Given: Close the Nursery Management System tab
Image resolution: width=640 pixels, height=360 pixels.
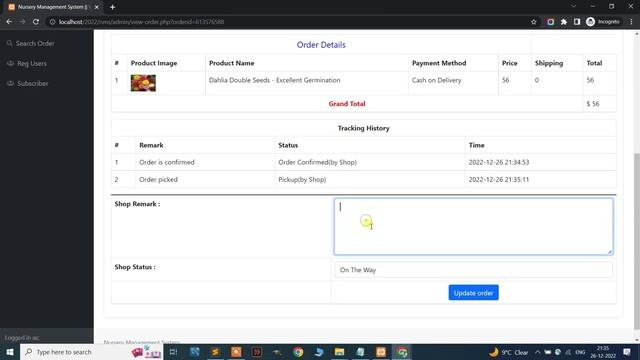Looking at the screenshot, I should [x=97, y=7].
